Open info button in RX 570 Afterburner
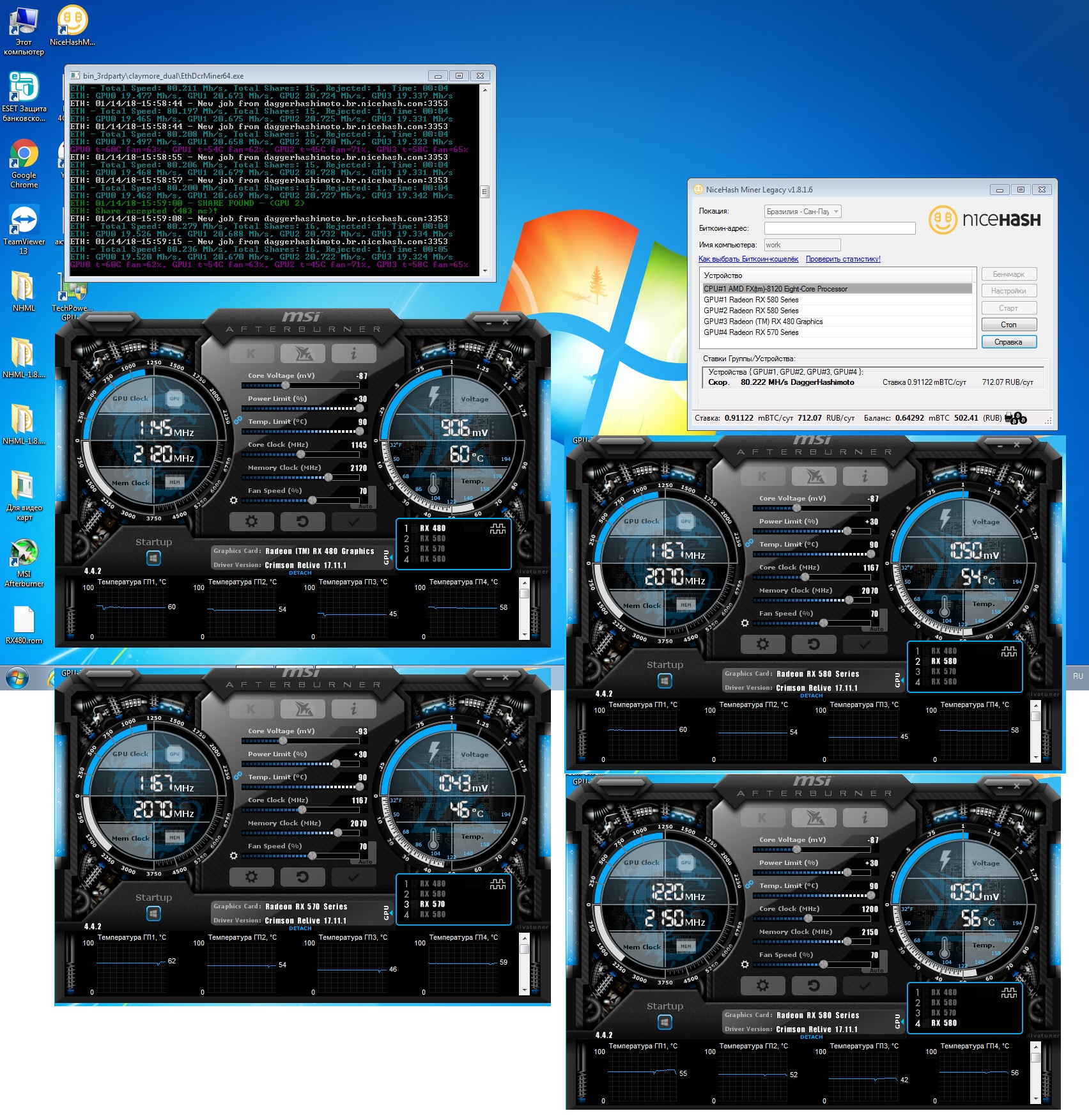This screenshot has width=1089, height=1120. click(353, 709)
